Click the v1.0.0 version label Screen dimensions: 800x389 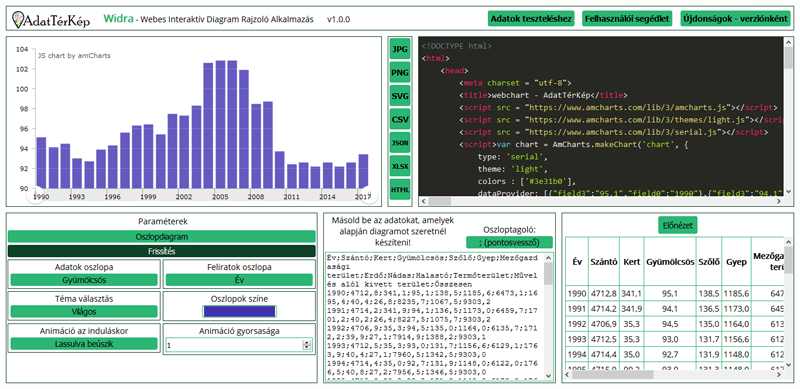(339, 20)
